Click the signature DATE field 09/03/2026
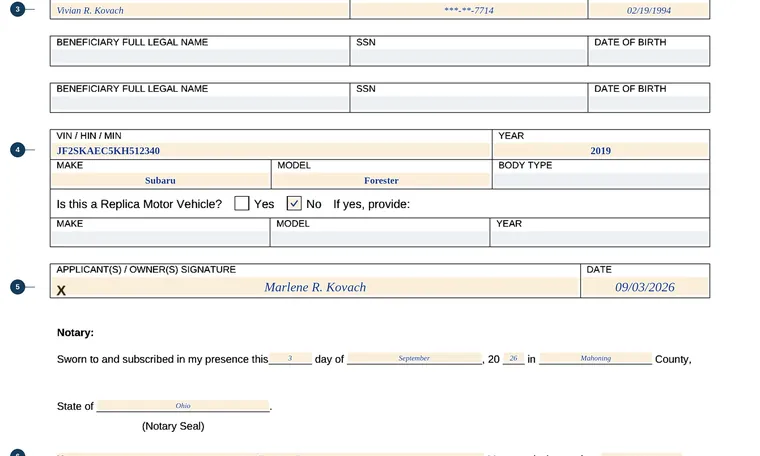 tap(645, 287)
